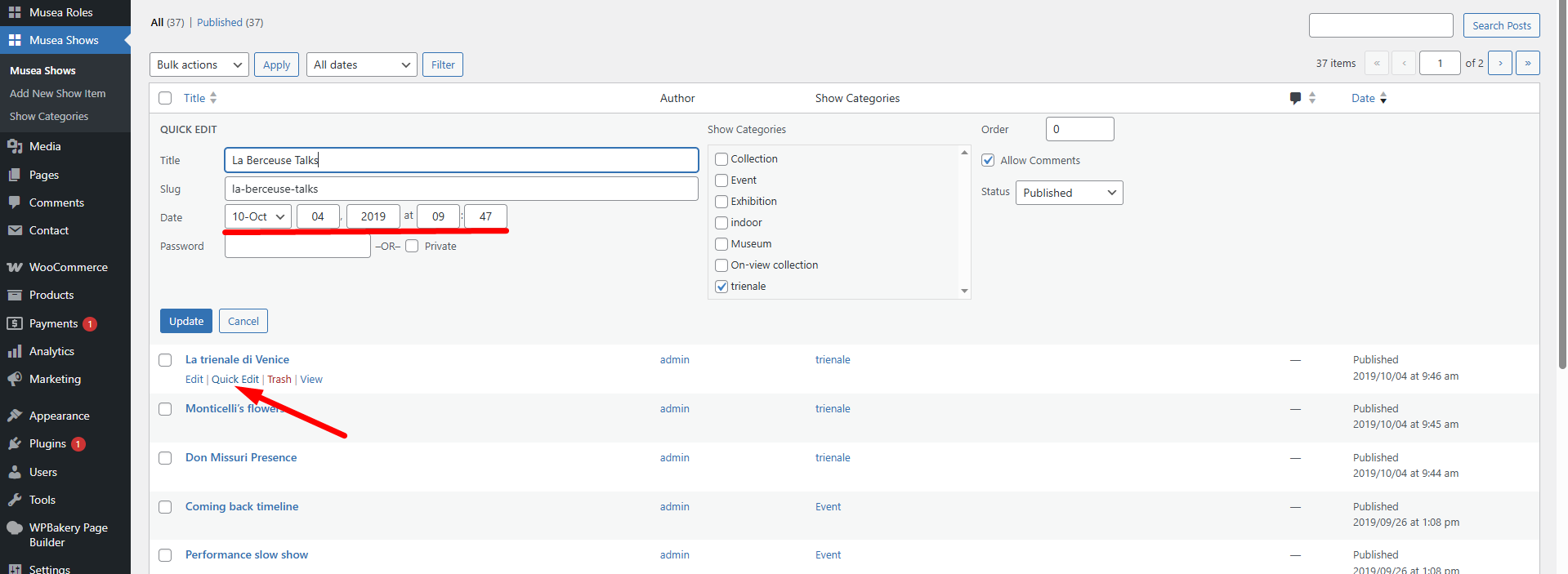Click the Users person icon
Image resolution: width=1568 pixels, height=574 pixels.
click(x=15, y=472)
